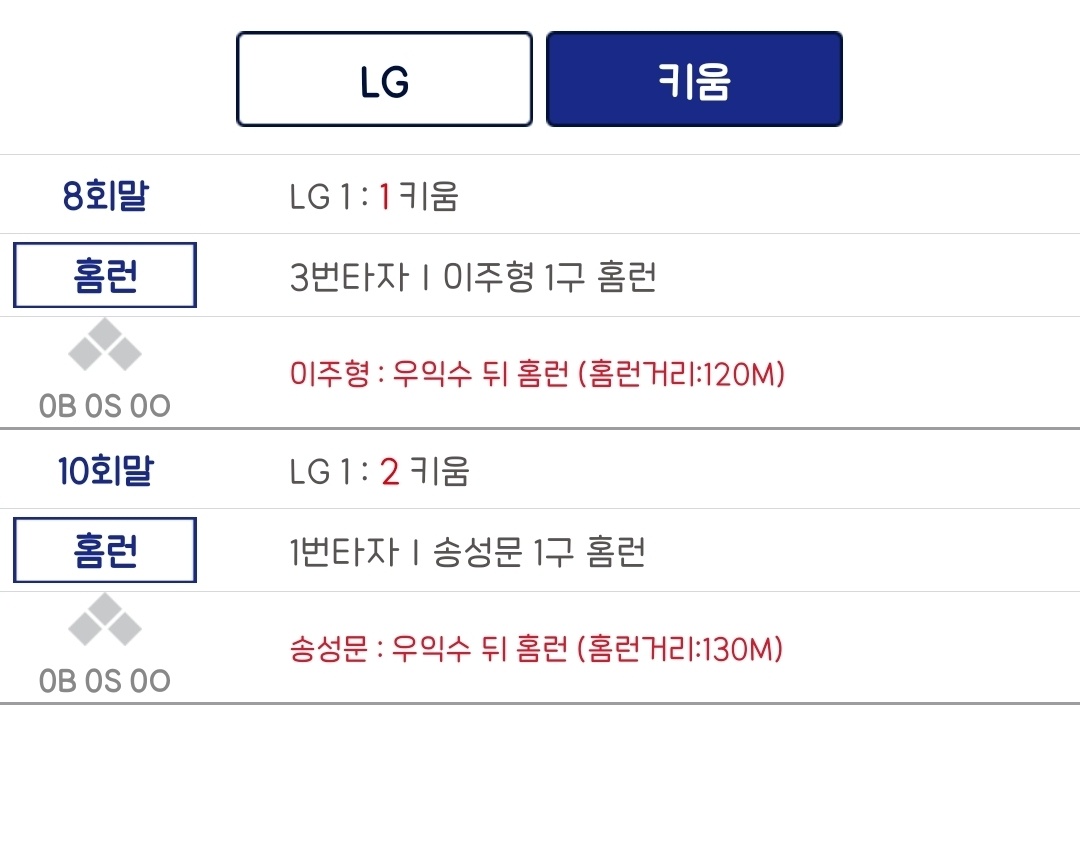Select 송성문 우익수 뒤 홈런 130M description
The height and width of the screenshot is (868, 1080).
[x=536, y=650]
